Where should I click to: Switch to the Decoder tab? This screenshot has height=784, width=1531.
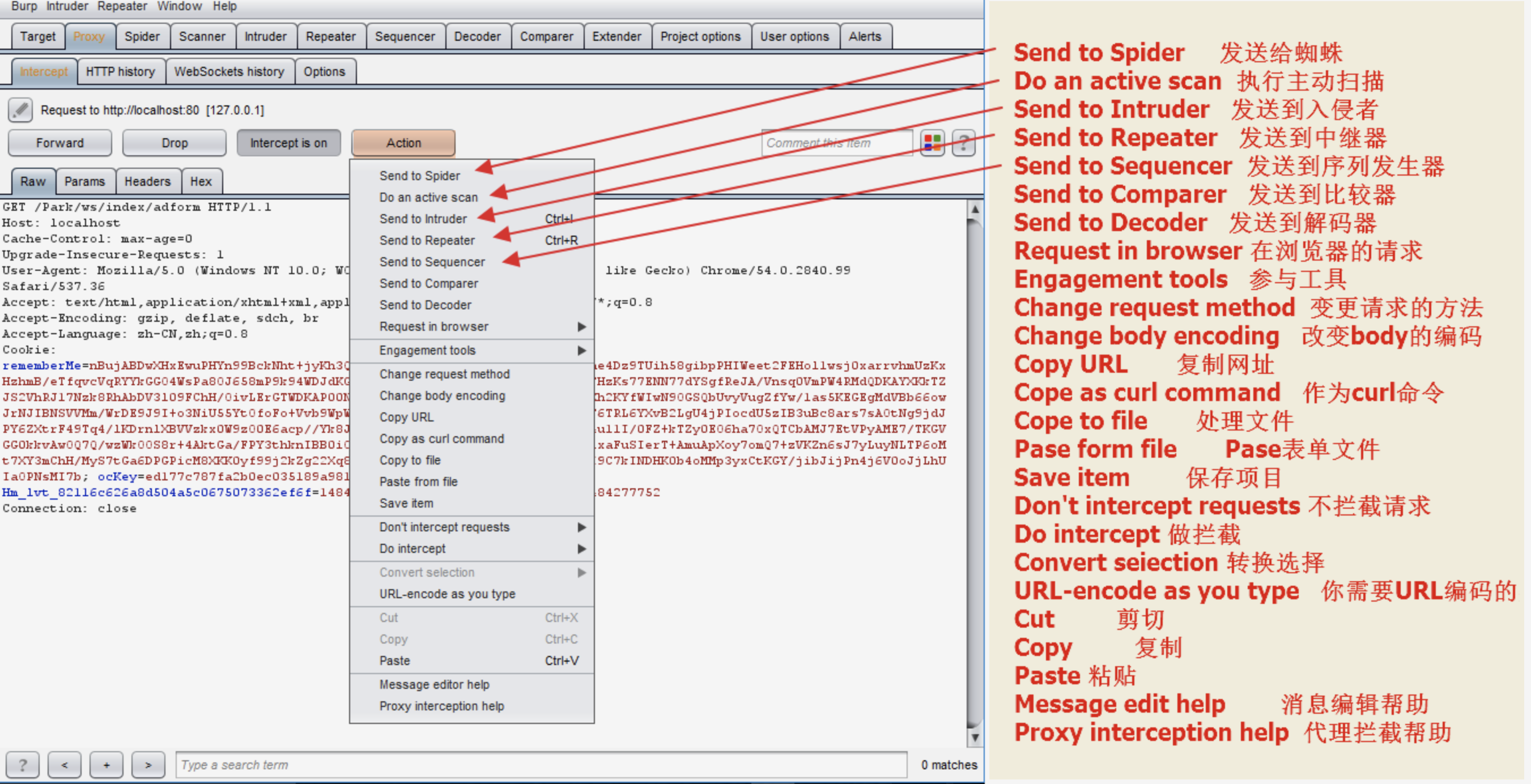[478, 37]
